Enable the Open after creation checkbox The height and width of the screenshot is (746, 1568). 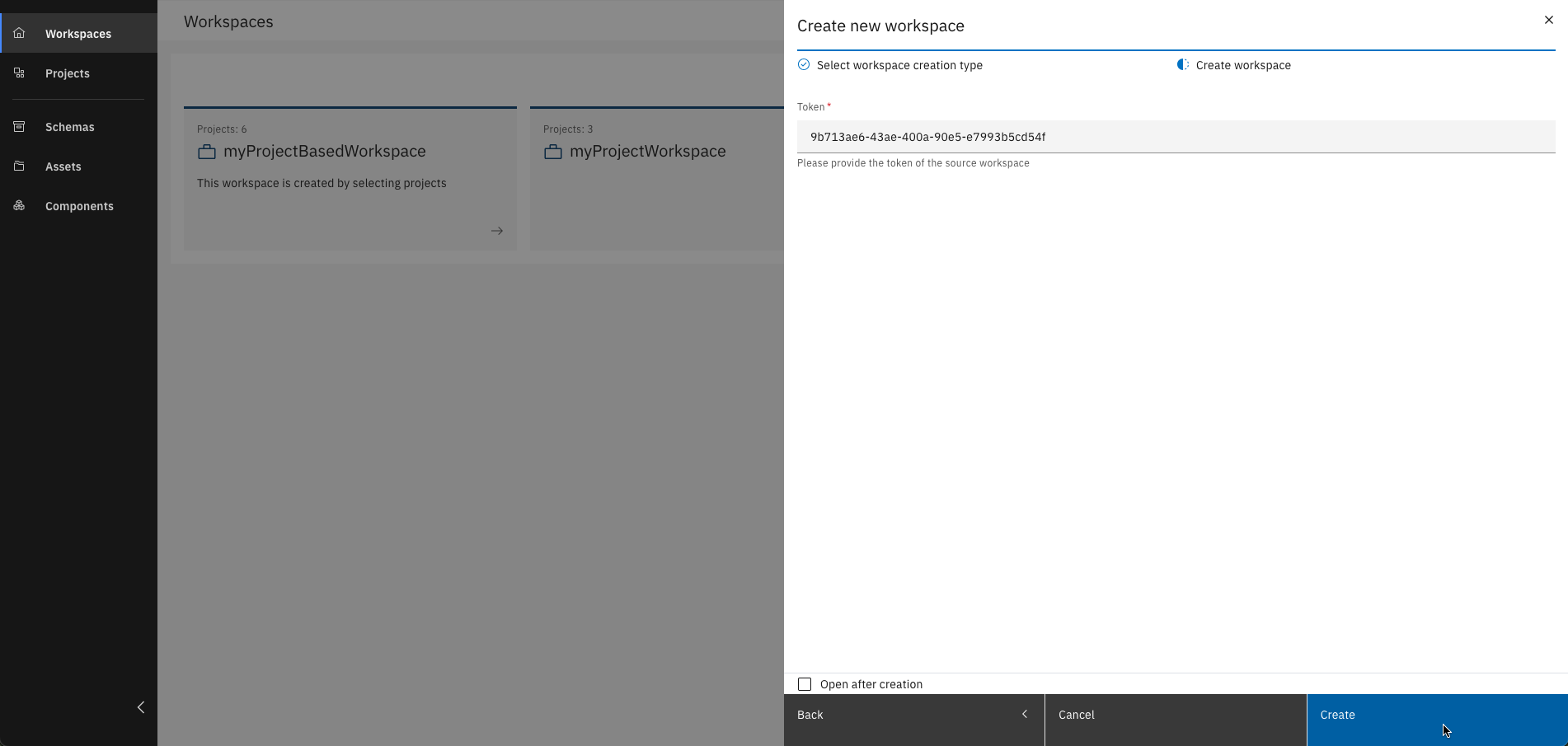805,683
